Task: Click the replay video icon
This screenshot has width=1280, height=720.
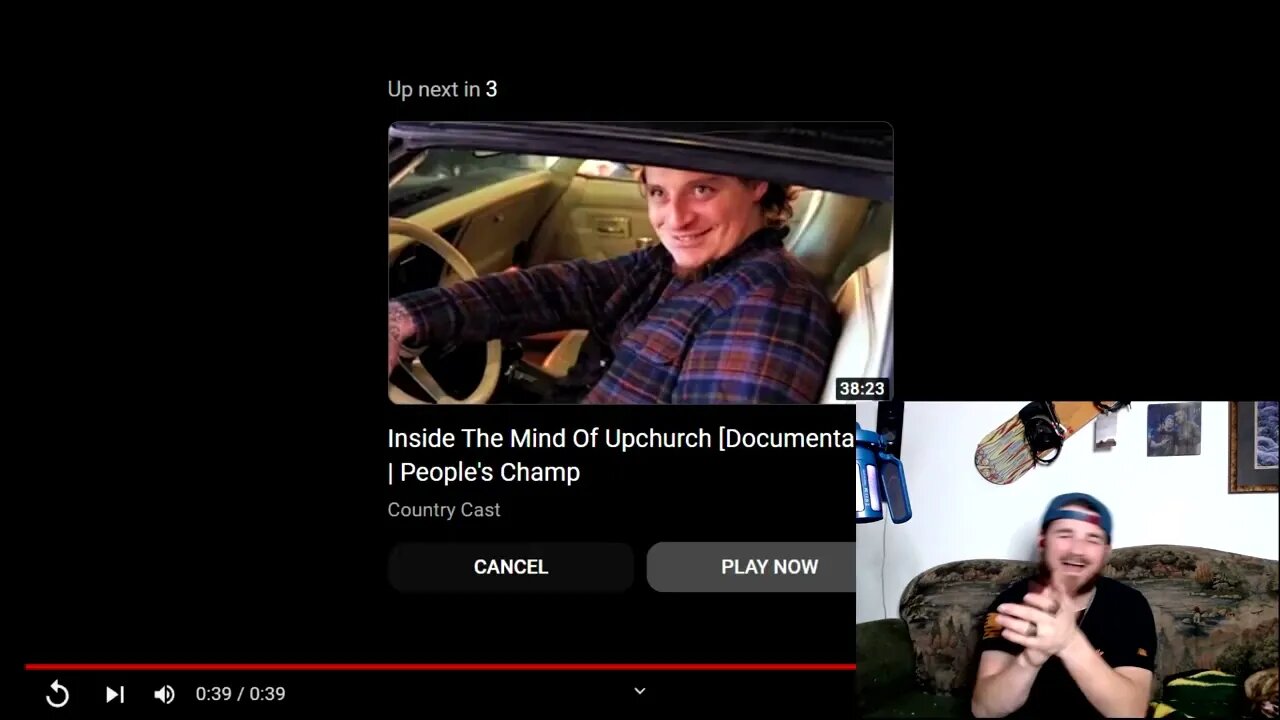Action: tap(58, 694)
